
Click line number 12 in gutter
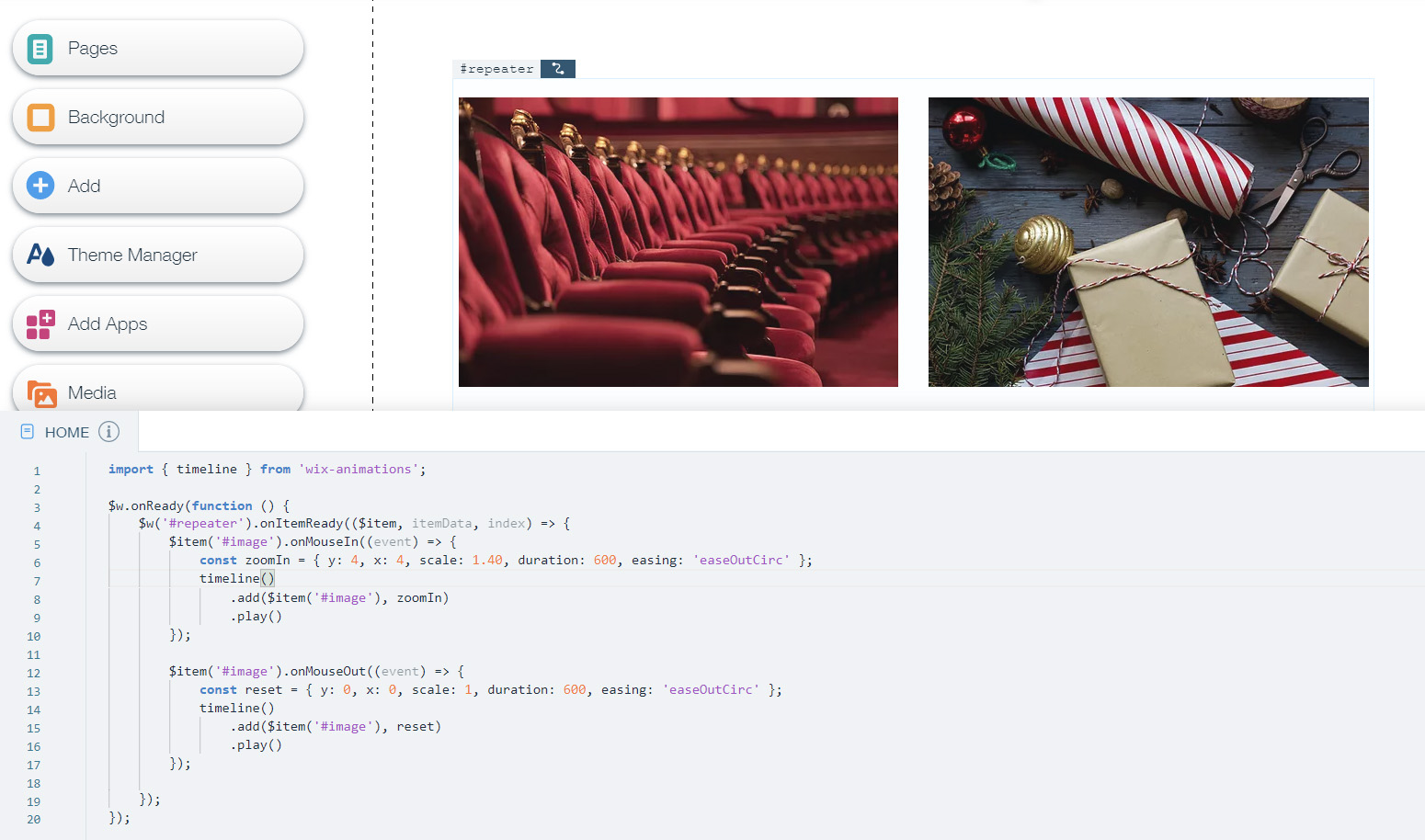click(33, 673)
